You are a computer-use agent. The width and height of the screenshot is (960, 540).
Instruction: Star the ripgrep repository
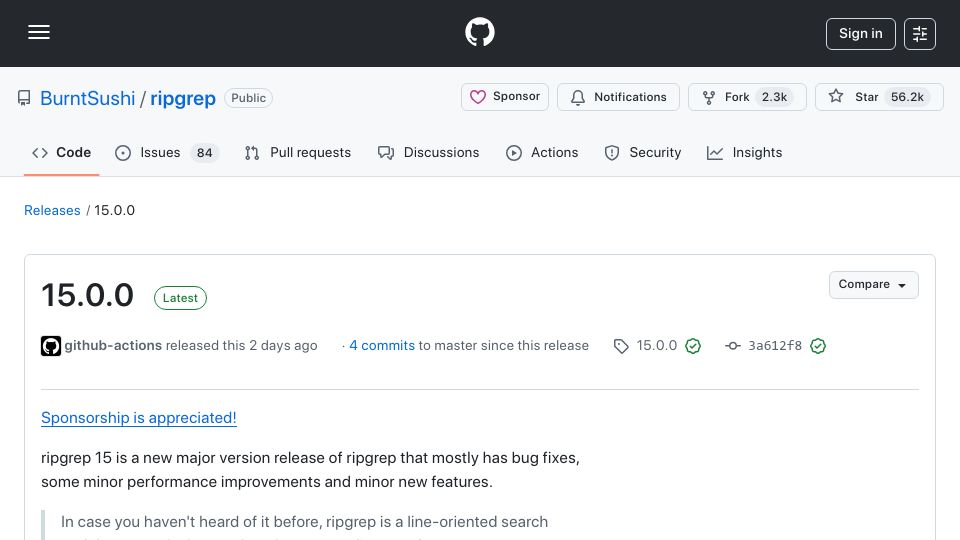click(x=879, y=97)
